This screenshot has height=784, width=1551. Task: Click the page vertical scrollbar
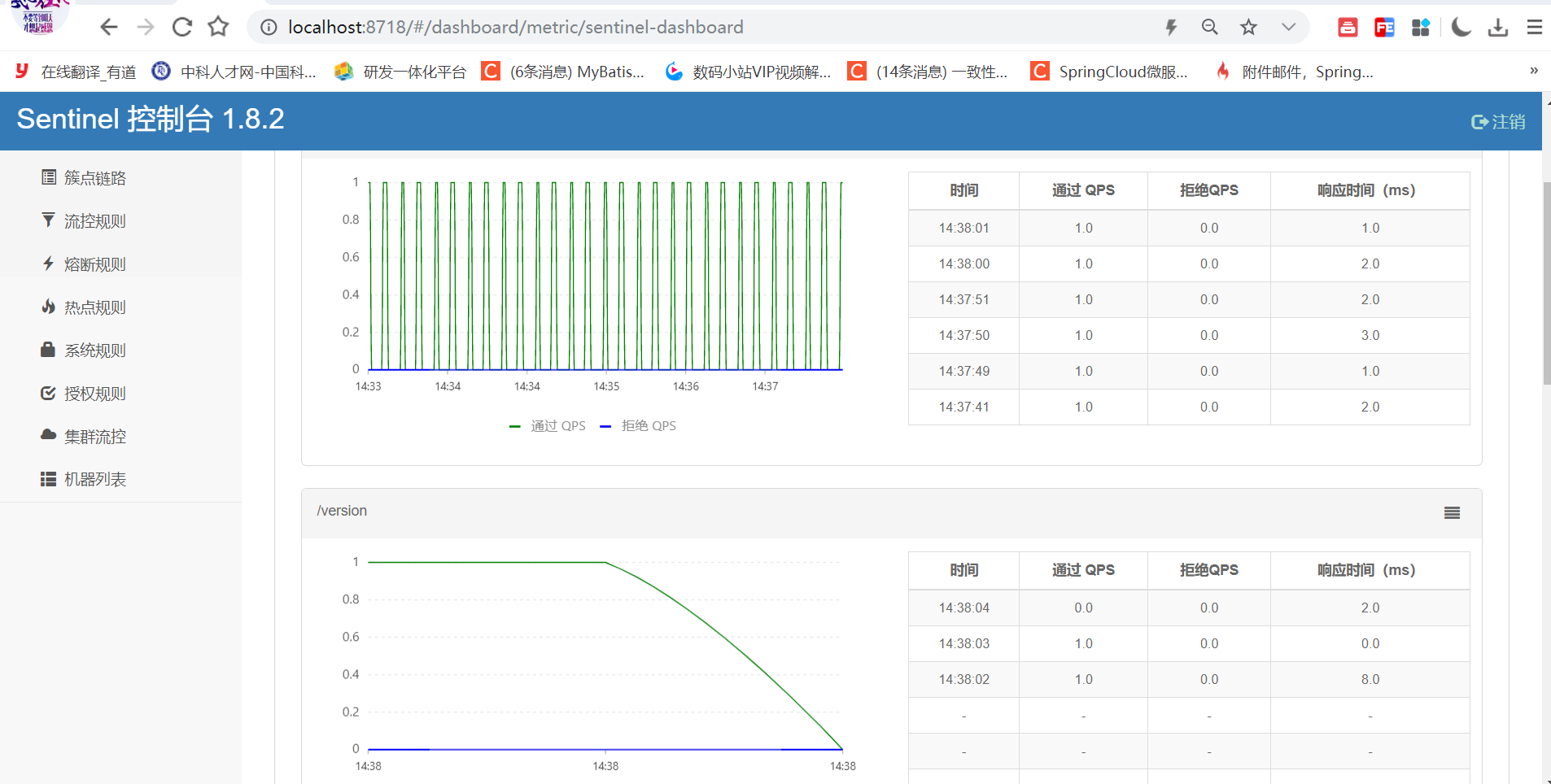click(1547, 283)
